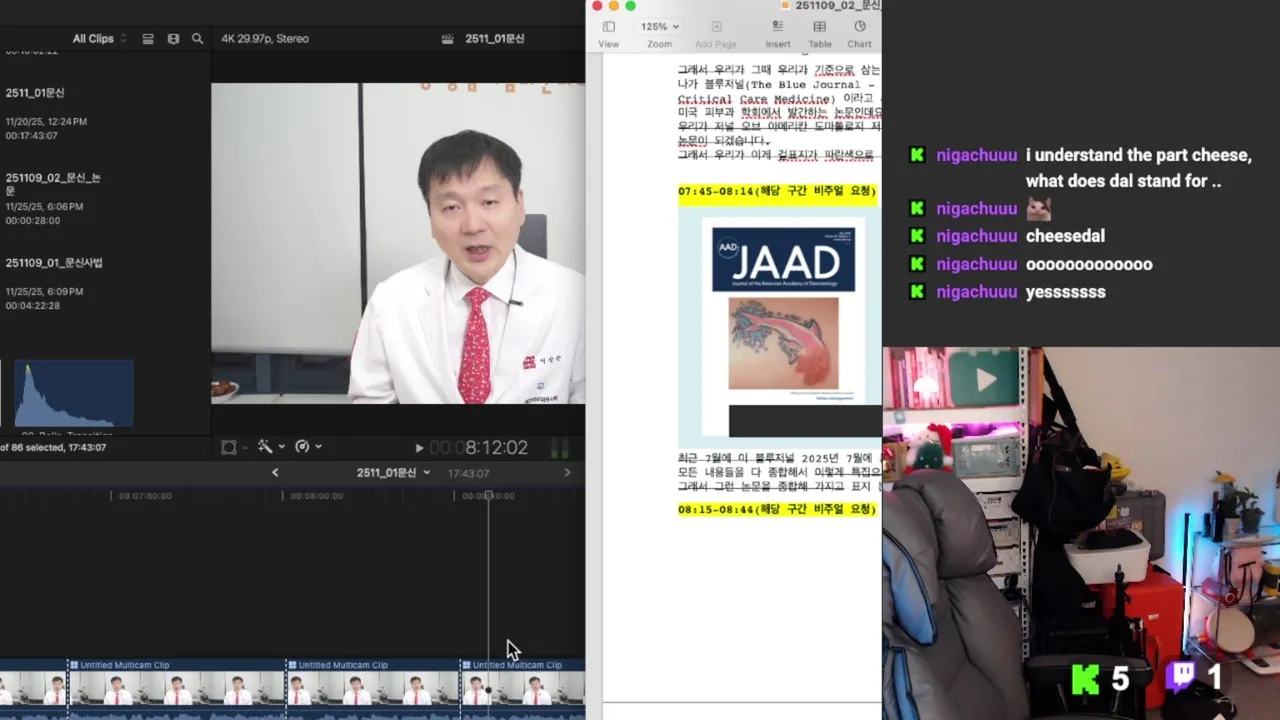Screen dimensions: 1280x720
Task: Click the browser search magnifier icon
Action: tap(197, 39)
